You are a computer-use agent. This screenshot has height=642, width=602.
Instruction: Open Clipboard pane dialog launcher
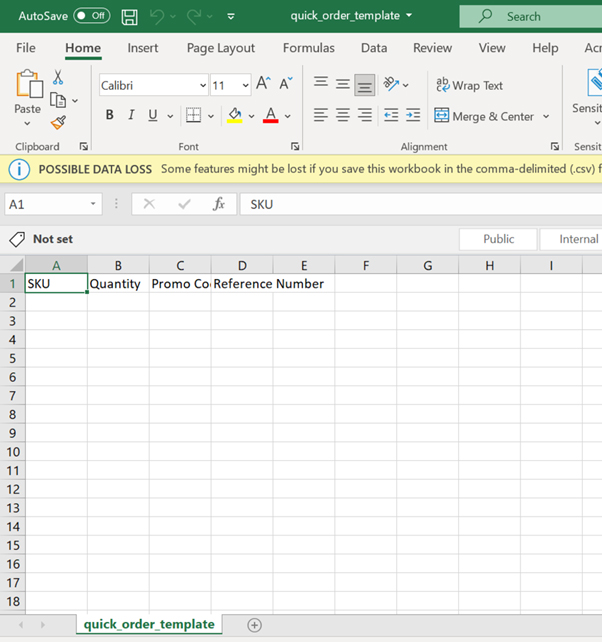[84, 146]
